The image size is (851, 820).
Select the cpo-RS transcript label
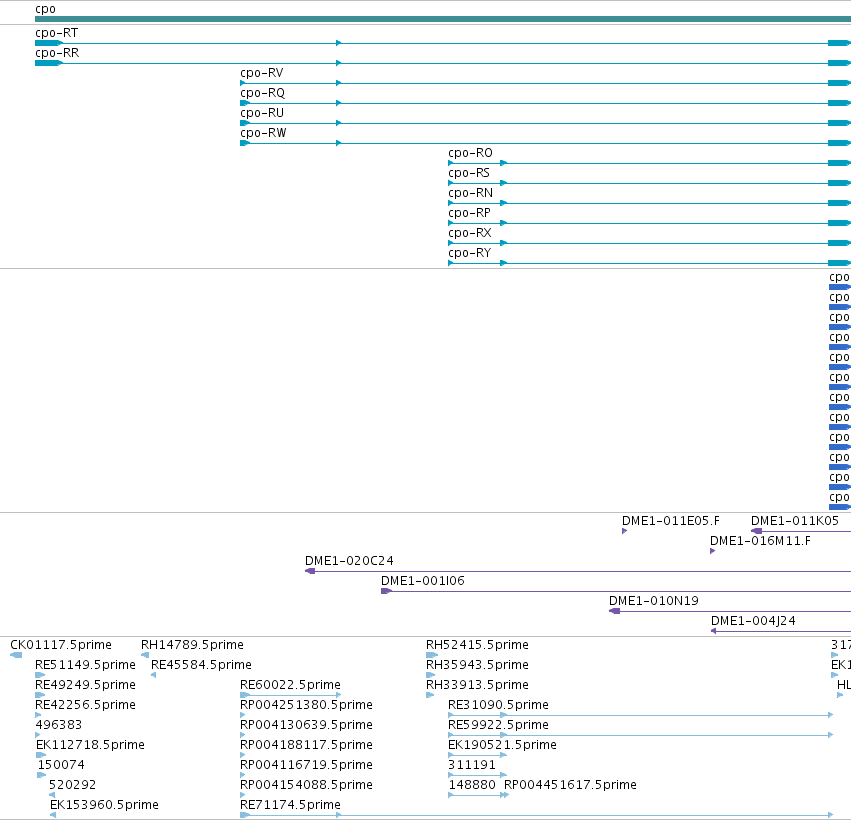tap(469, 173)
